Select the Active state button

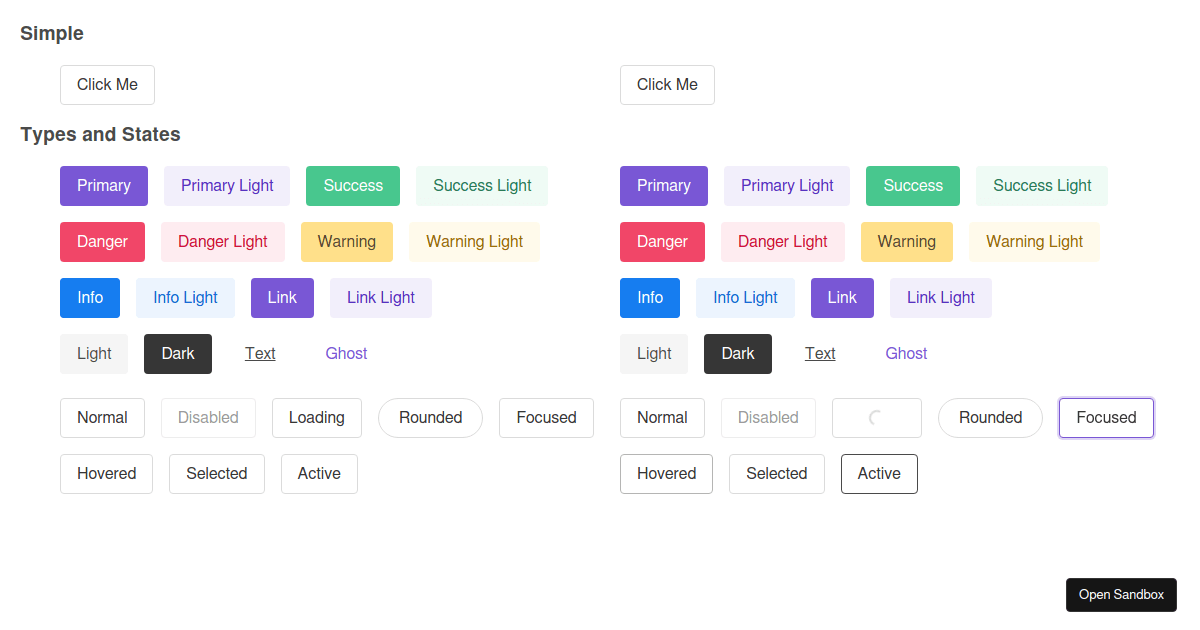(x=879, y=473)
